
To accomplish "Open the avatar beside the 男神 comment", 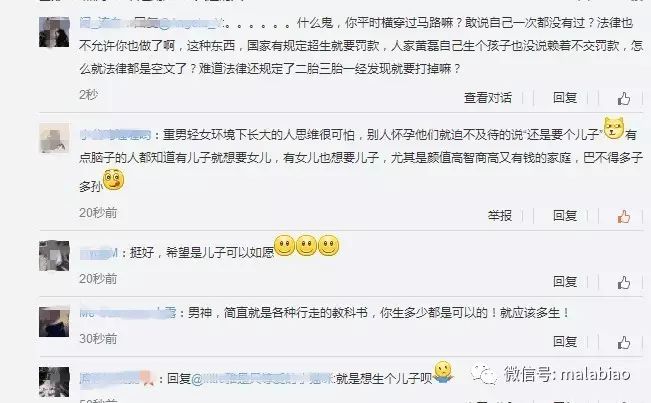I will point(54,322).
